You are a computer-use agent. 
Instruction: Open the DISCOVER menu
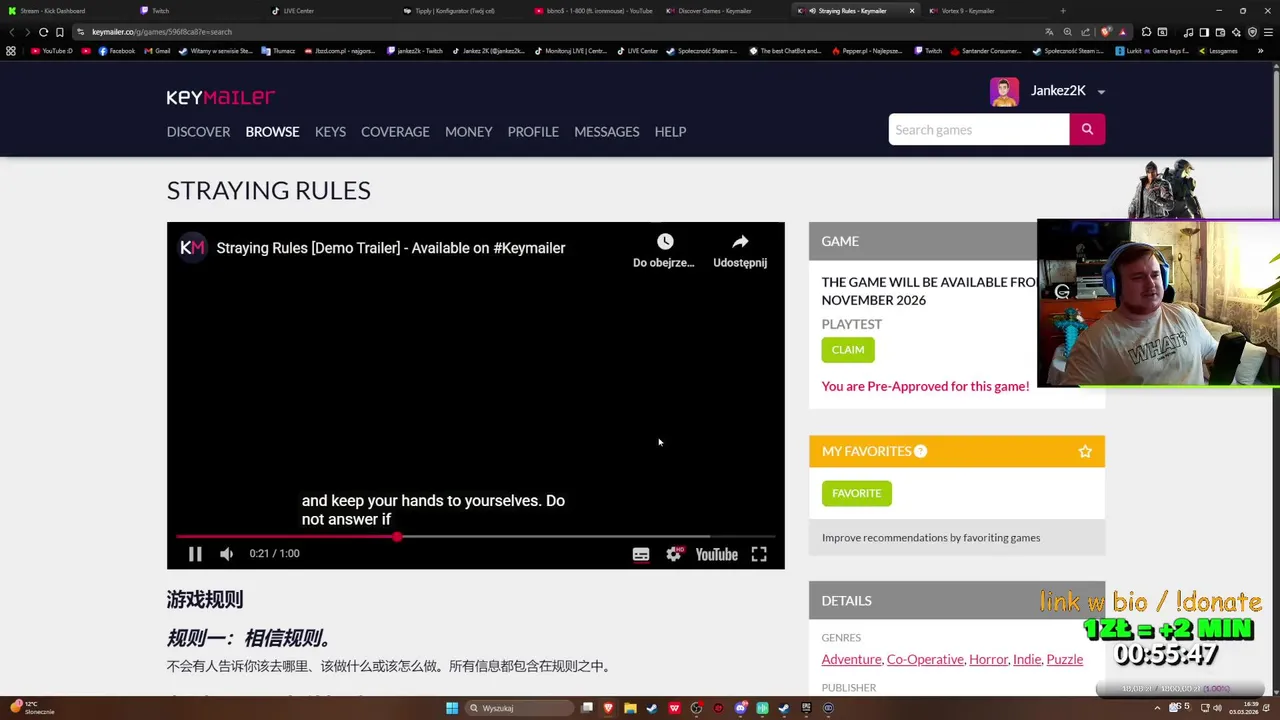[198, 132]
